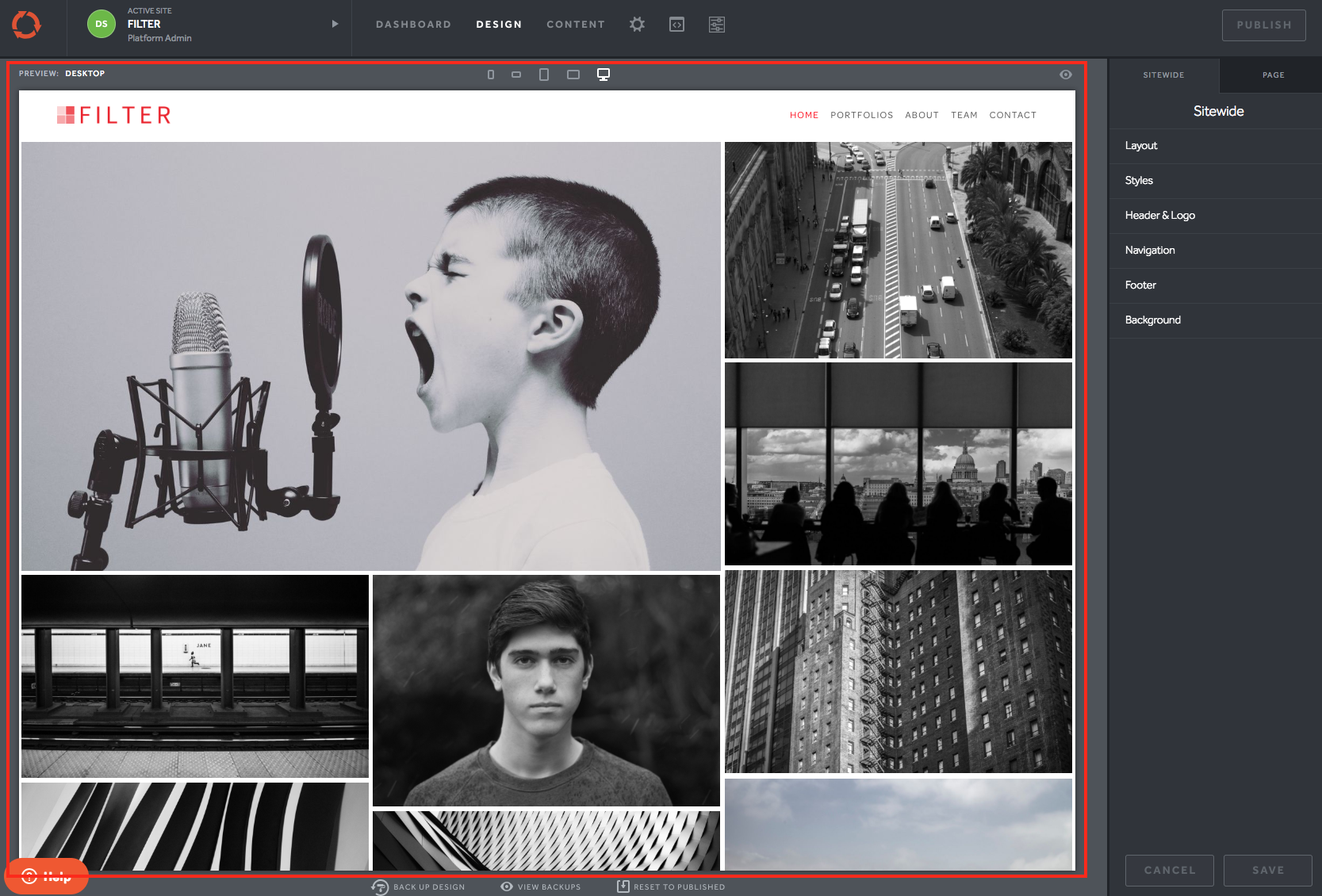The width and height of the screenshot is (1322, 896).
Task: Expand the active site FILTER switcher arrow
Action: click(335, 24)
